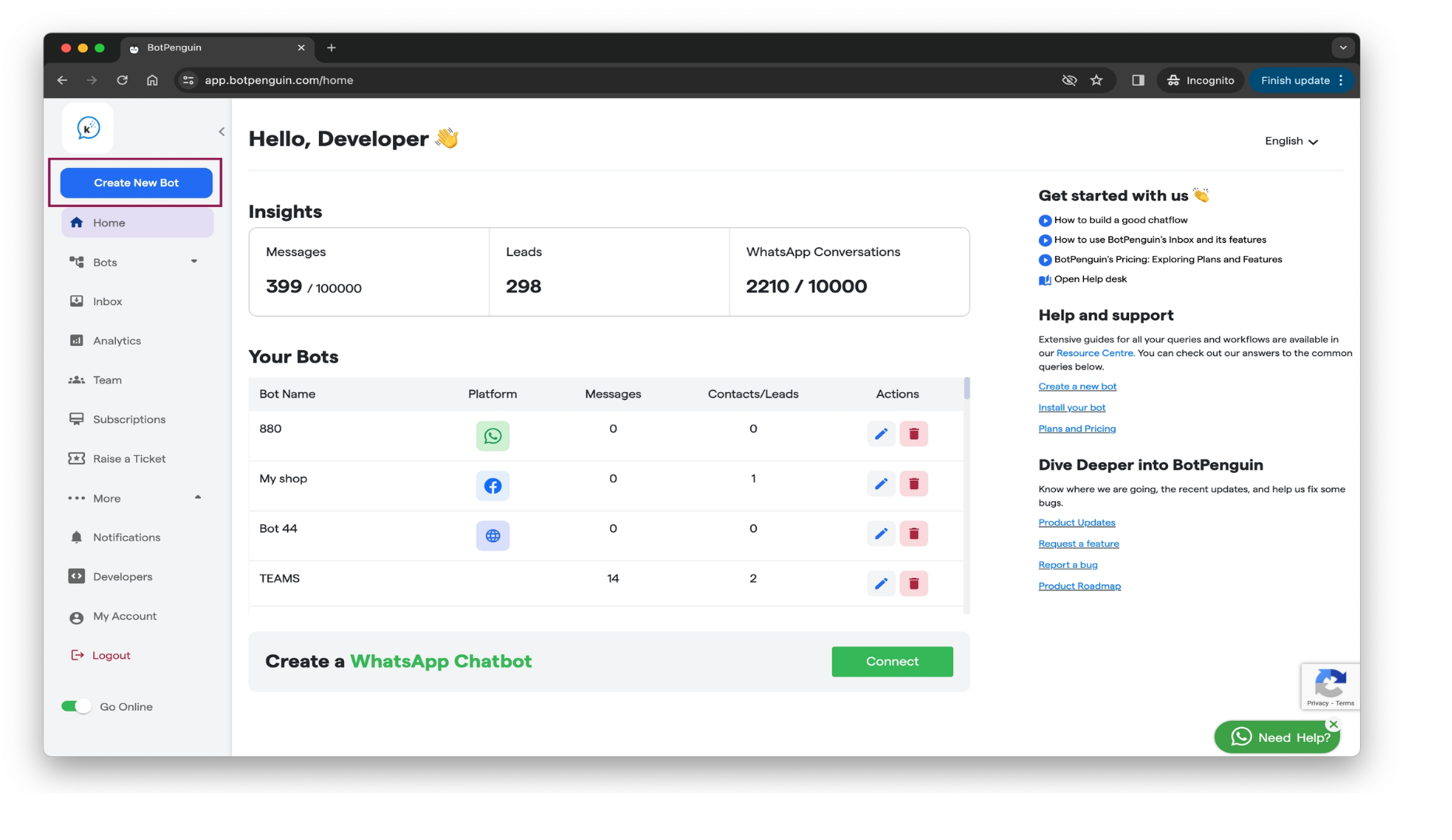Click the Request a feature link

pos(1078,544)
